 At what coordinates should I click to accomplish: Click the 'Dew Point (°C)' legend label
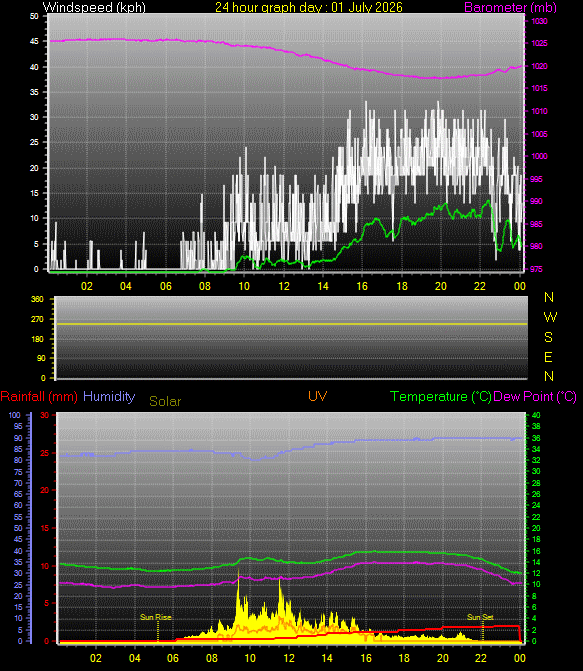click(x=535, y=397)
